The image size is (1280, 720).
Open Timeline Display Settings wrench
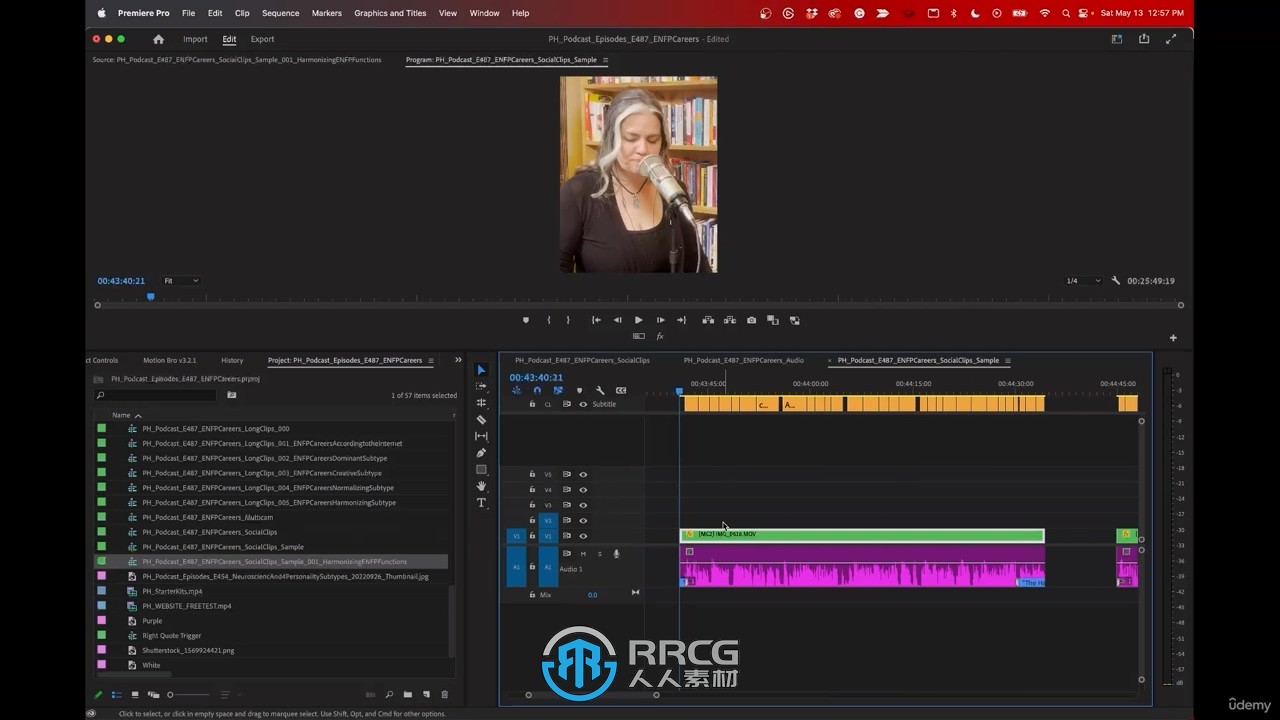600,390
